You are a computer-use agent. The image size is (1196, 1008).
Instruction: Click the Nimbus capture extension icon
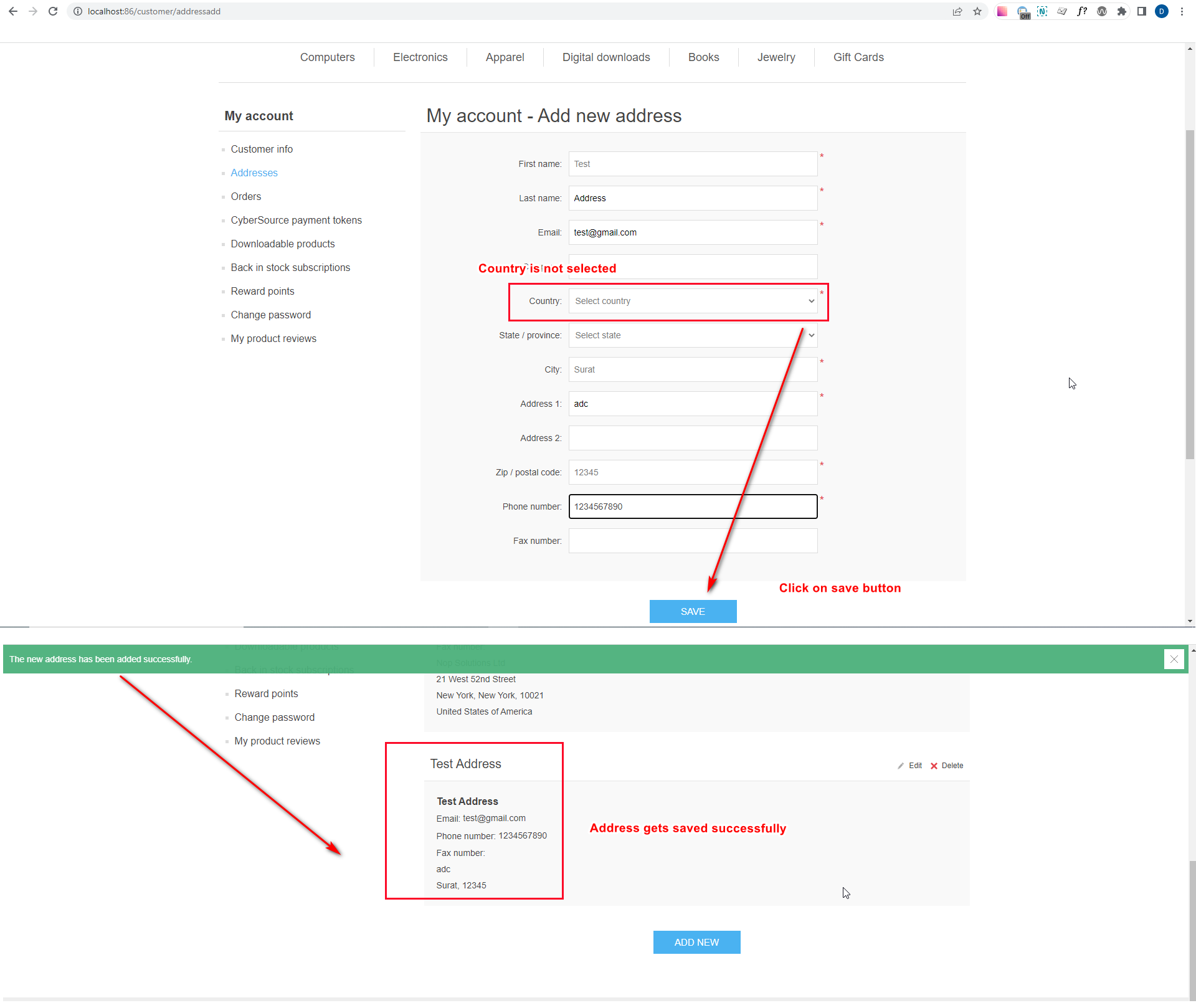[1042, 11]
